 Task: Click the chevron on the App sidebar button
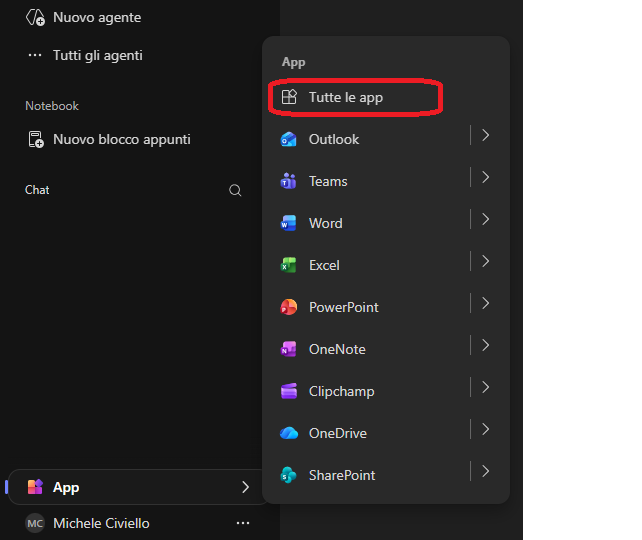tap(245, 487)
